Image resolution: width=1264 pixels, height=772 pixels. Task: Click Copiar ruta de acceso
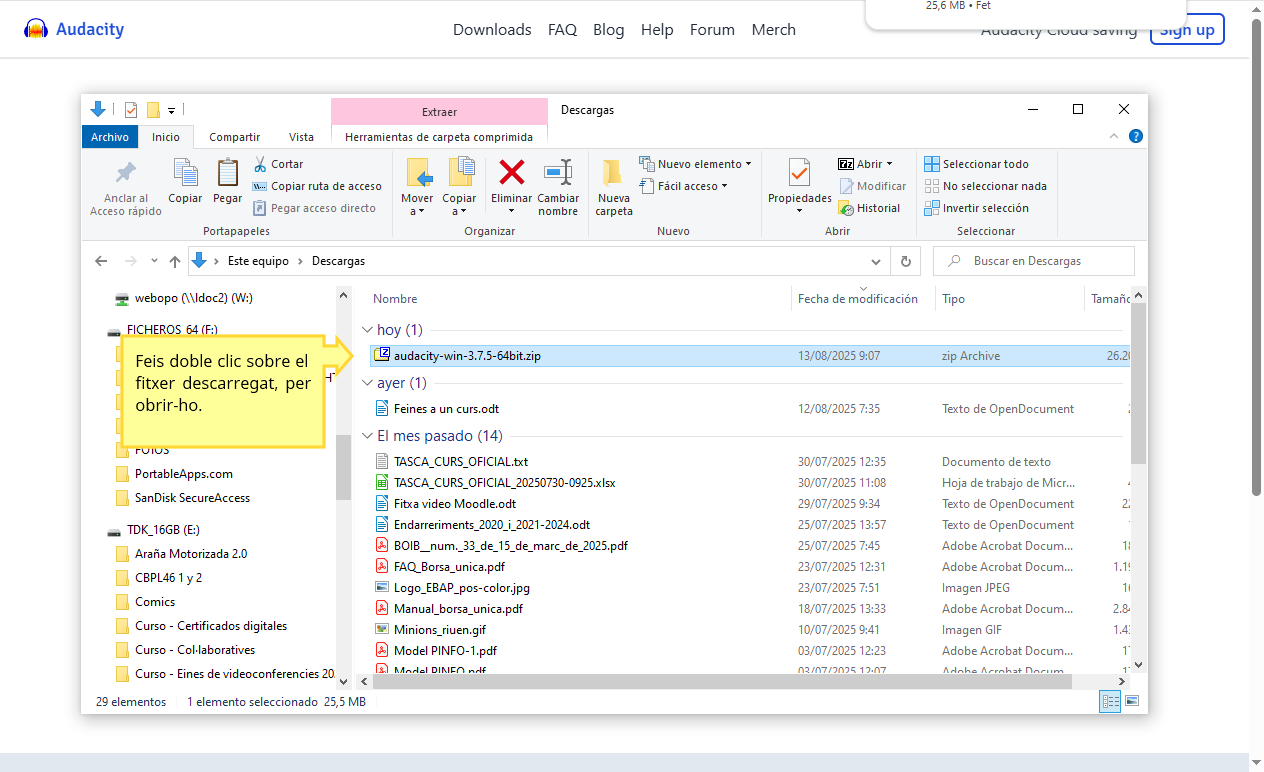pyautogui.click(x=317, y=186)
